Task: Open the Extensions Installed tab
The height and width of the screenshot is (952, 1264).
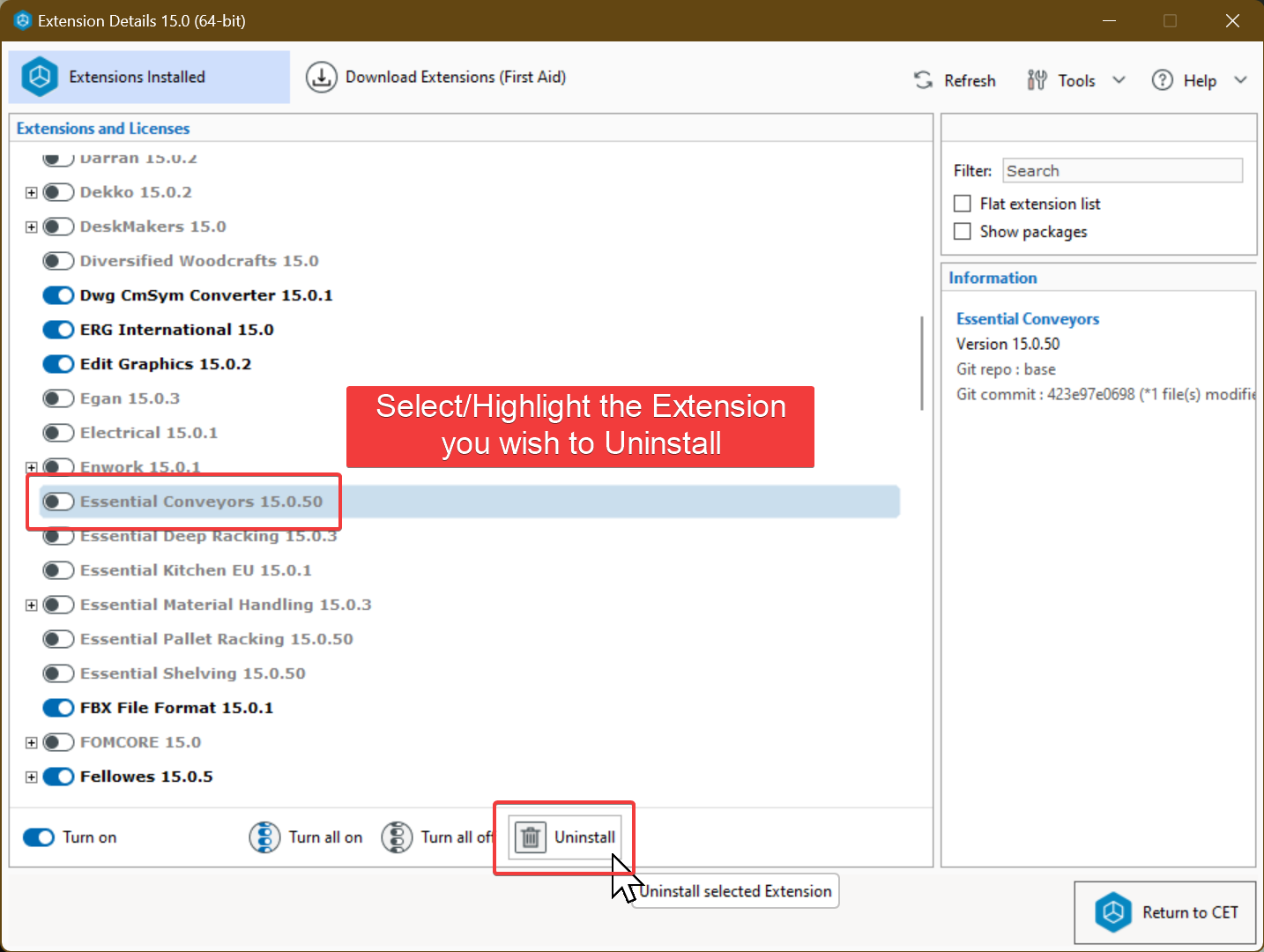Action: 149,77
